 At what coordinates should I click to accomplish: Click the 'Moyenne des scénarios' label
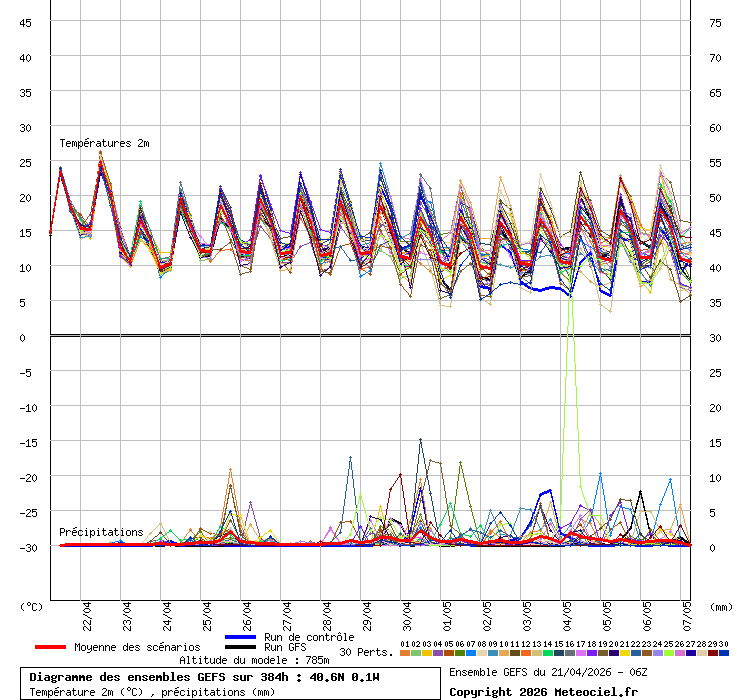point(137,647)
